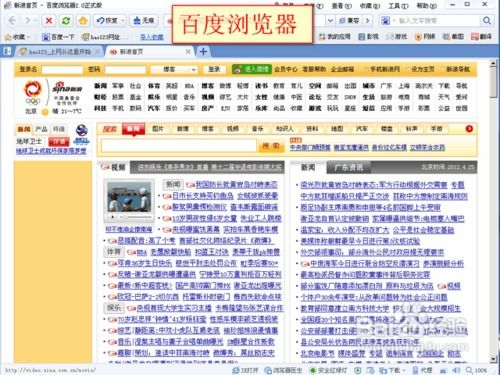Click the play control under video thumbnail

point(113,217)
